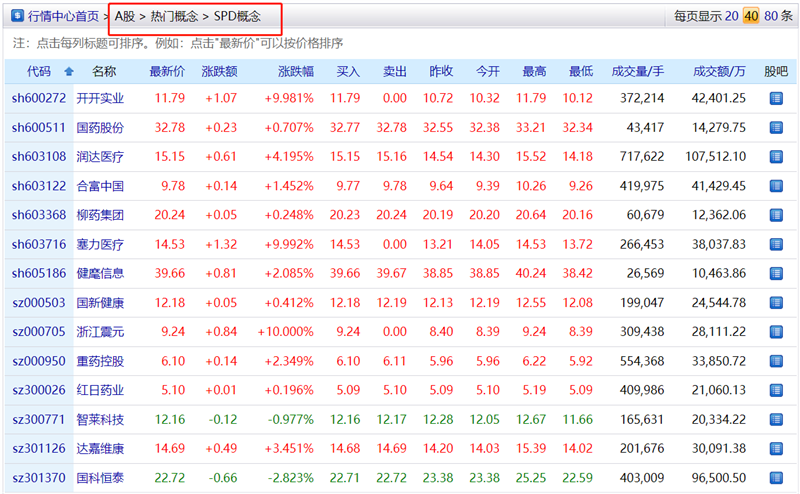Sort table by 成交量/手 column
This screenshot has height=494, width=800.
(638, 71)
